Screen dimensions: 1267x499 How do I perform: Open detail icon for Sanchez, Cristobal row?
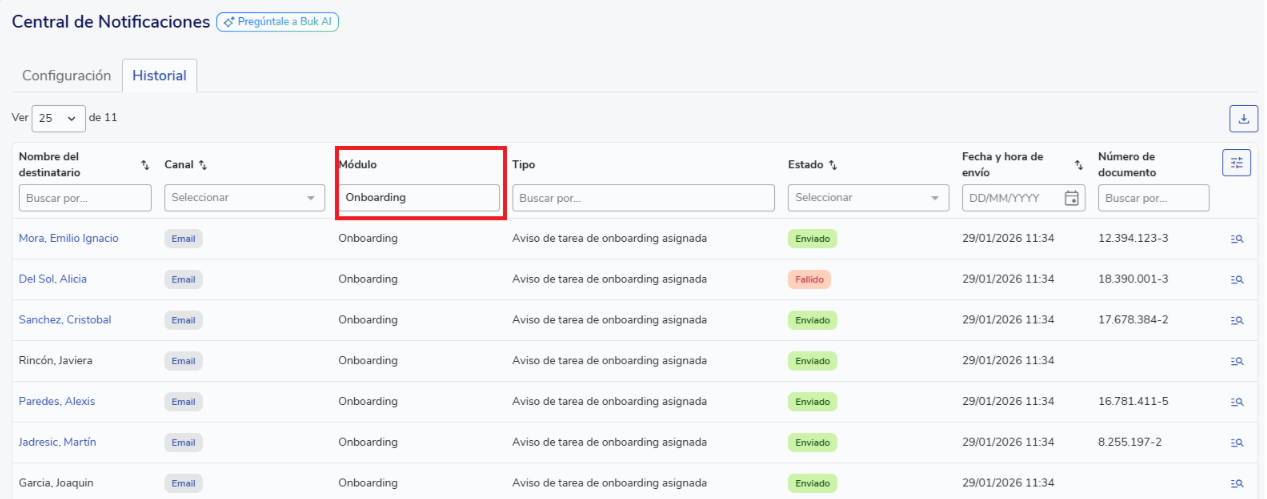[1237, 321]
